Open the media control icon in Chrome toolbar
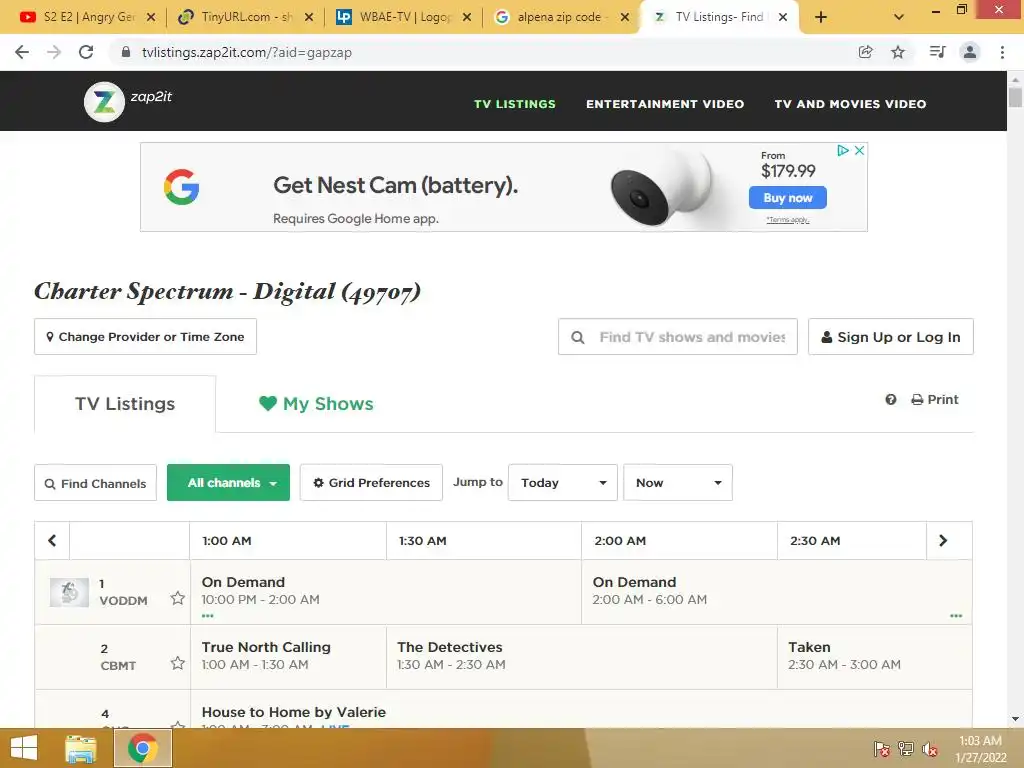Image resolution: width=1024 pixels, height=768 pixels. point(937,52)
